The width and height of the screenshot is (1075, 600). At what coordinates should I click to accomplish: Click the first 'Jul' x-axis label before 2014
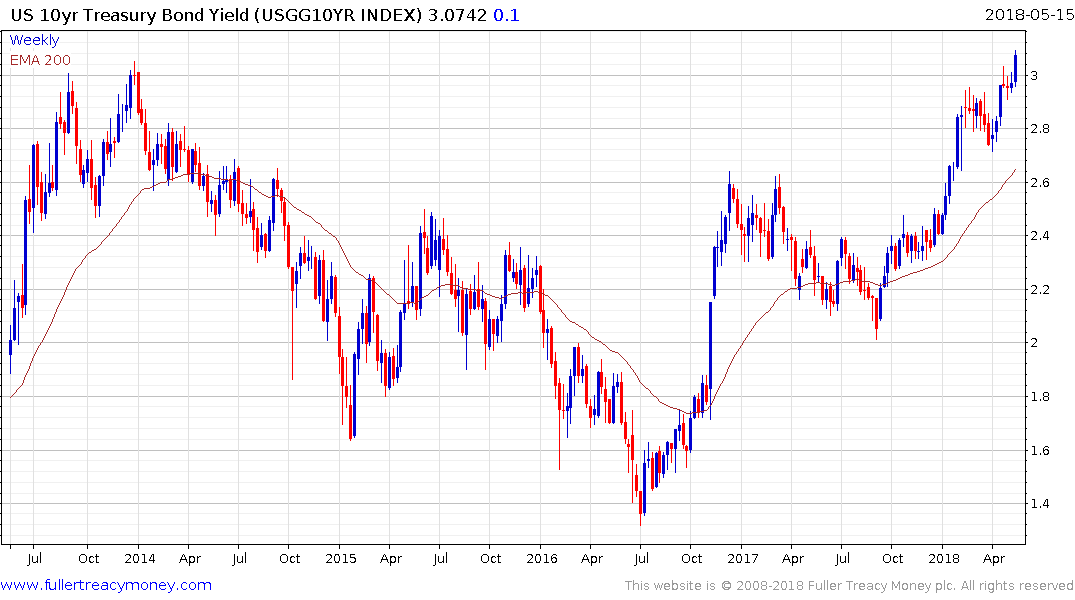point(34,558)
